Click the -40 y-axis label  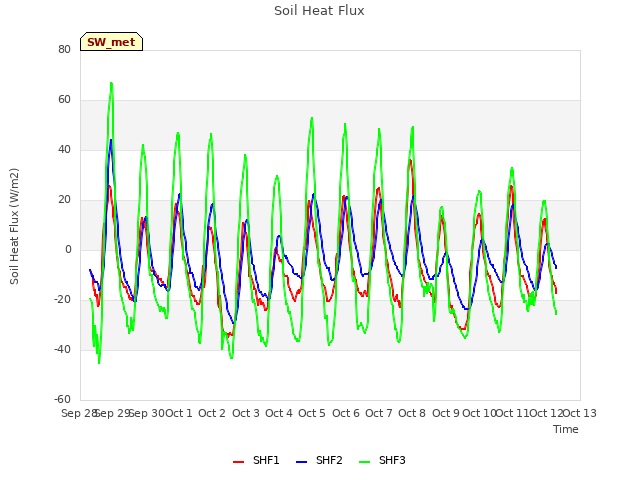(62, 349)
